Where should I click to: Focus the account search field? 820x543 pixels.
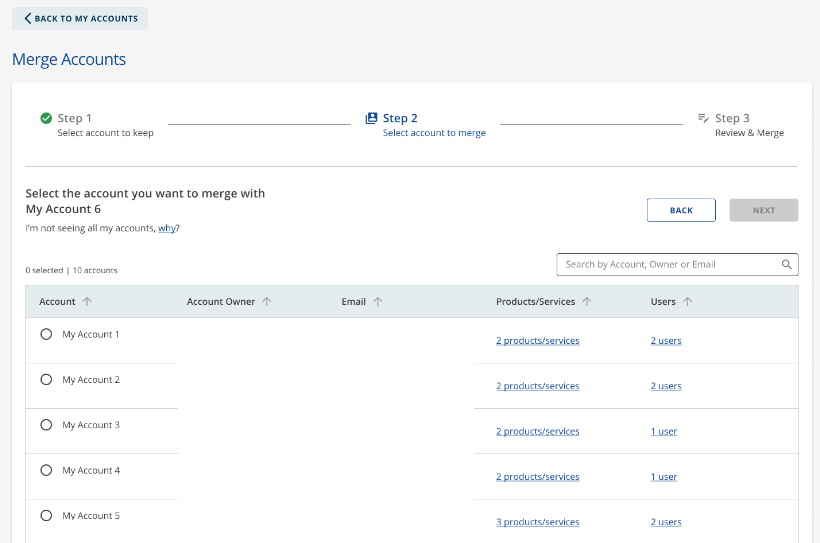click(x=668, y=265)
